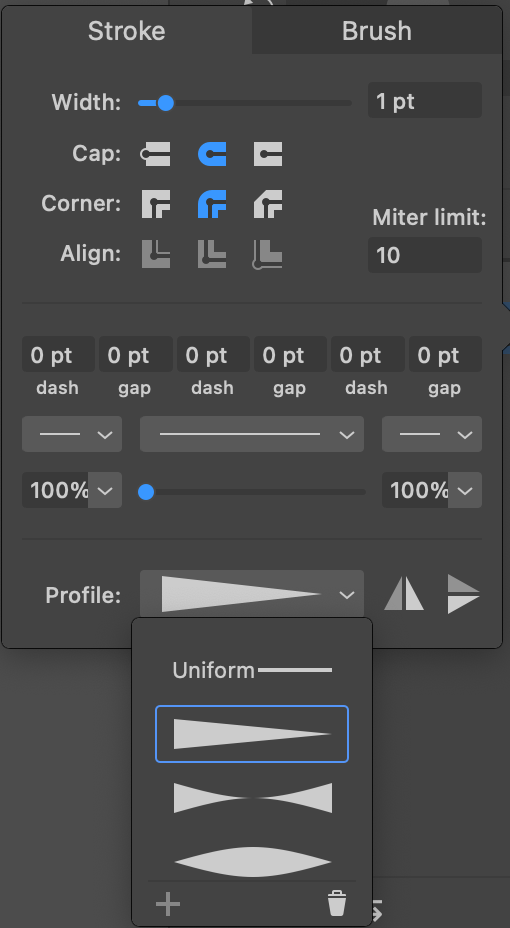This screenshot has width=510, height=928.
Task: Switch to the Brush tab
Action: (377, 31)
